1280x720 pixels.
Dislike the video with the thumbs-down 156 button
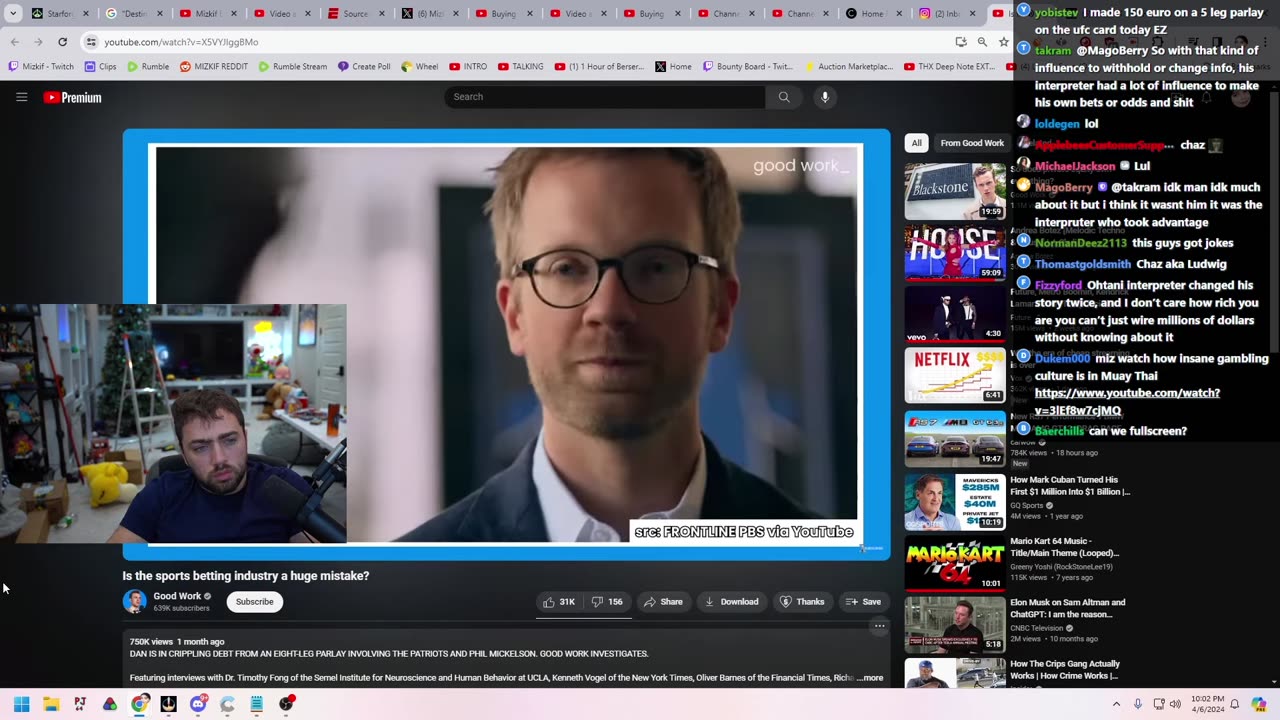pyautogui.click(x=607, y=602)
